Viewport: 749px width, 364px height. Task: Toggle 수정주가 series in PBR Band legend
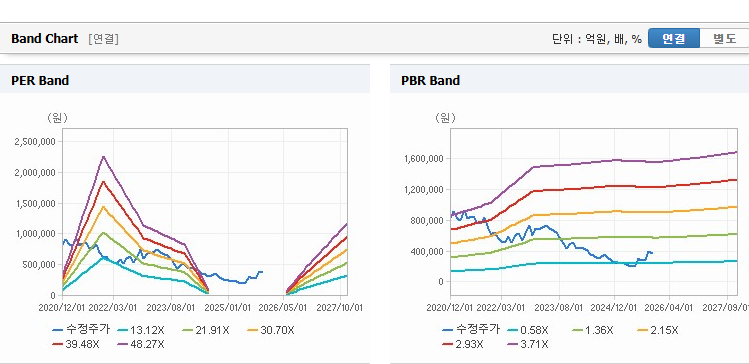[471, 330]
